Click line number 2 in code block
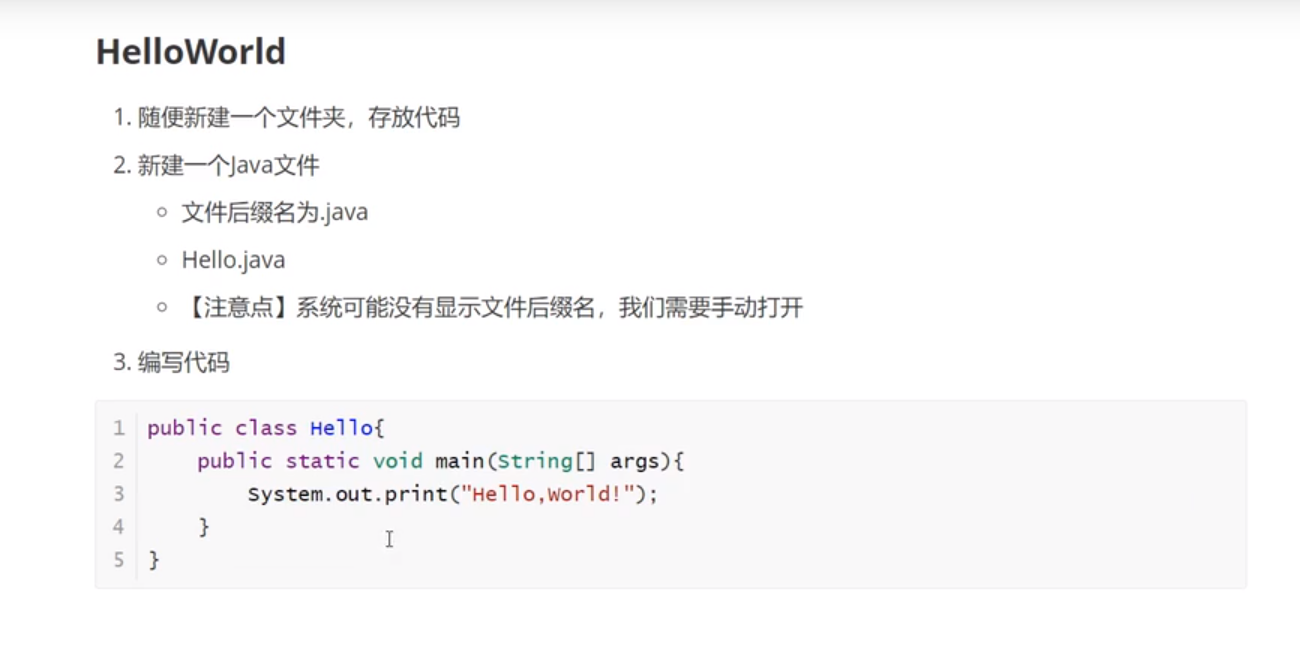Viewport: 1300px width, 661px height. 119,461
